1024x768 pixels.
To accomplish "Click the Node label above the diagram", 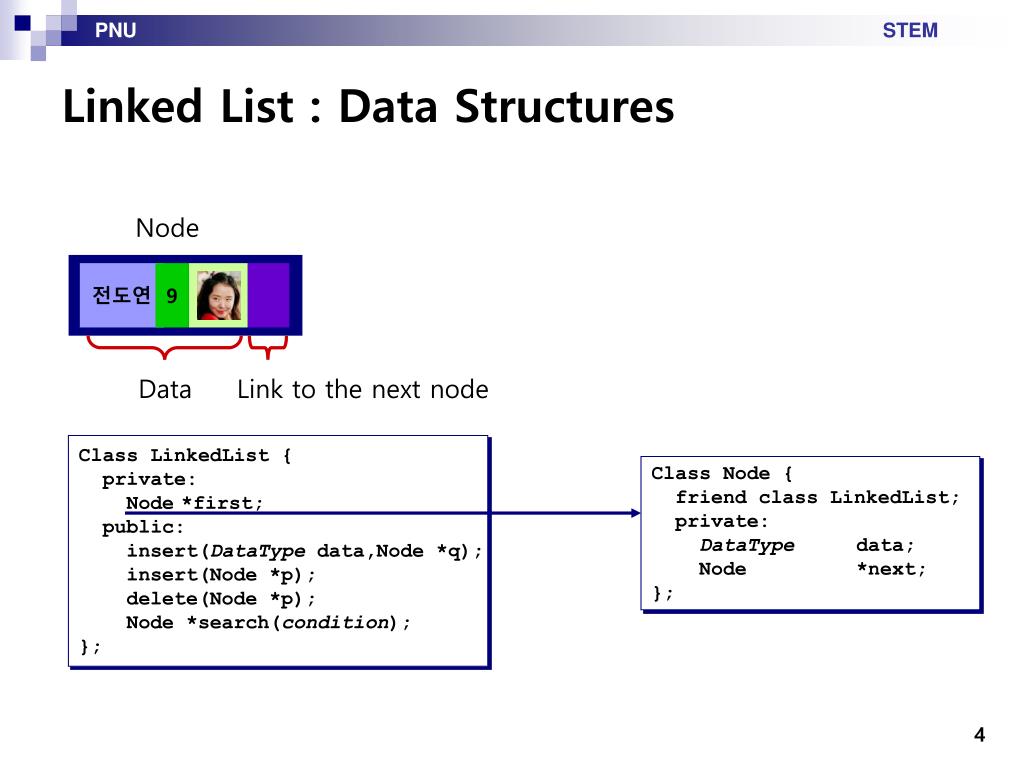I will [x=167, y=228].
